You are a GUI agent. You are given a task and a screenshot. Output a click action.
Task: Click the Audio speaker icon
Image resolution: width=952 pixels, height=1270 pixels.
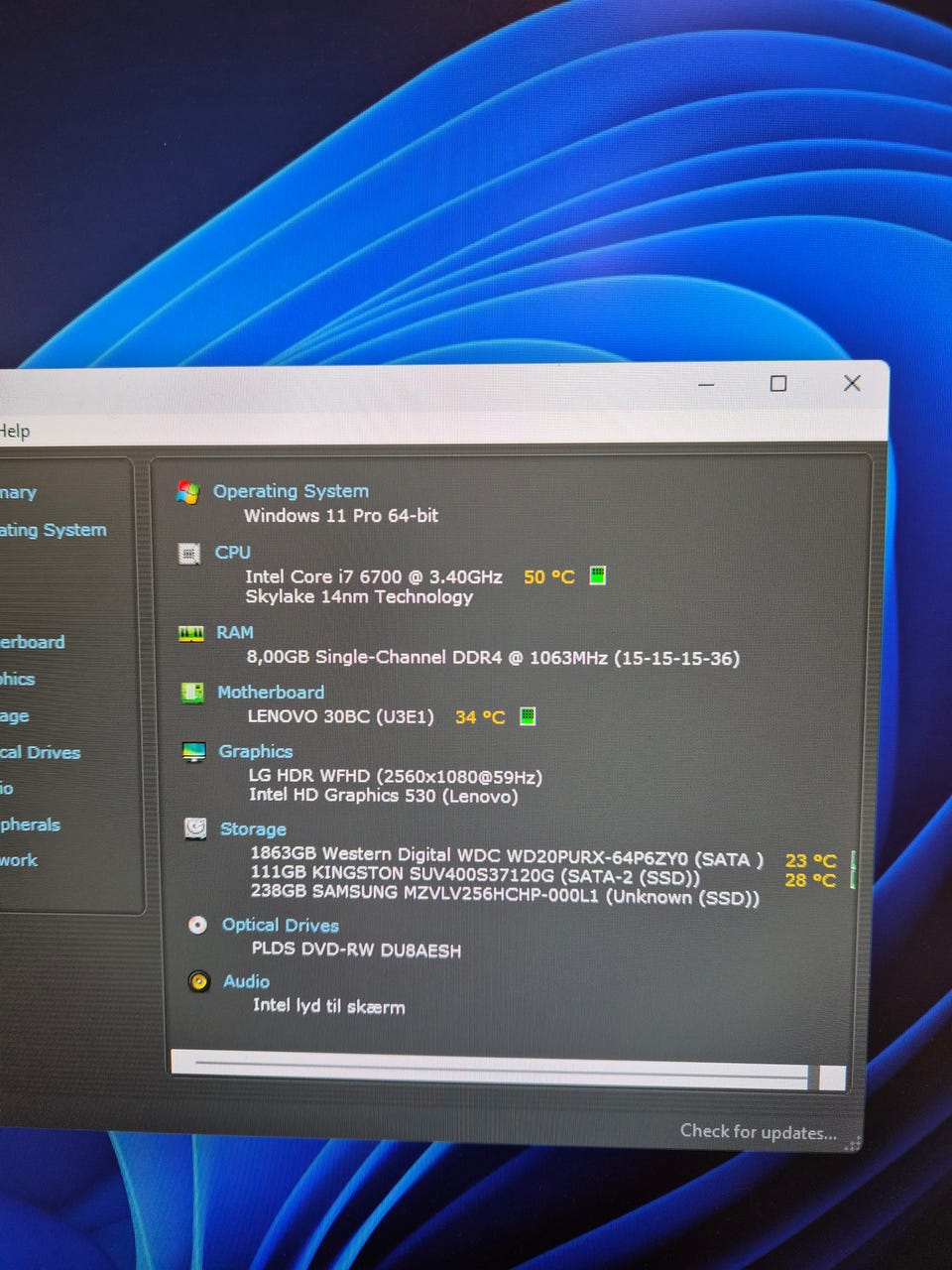[x=199, y=981]
